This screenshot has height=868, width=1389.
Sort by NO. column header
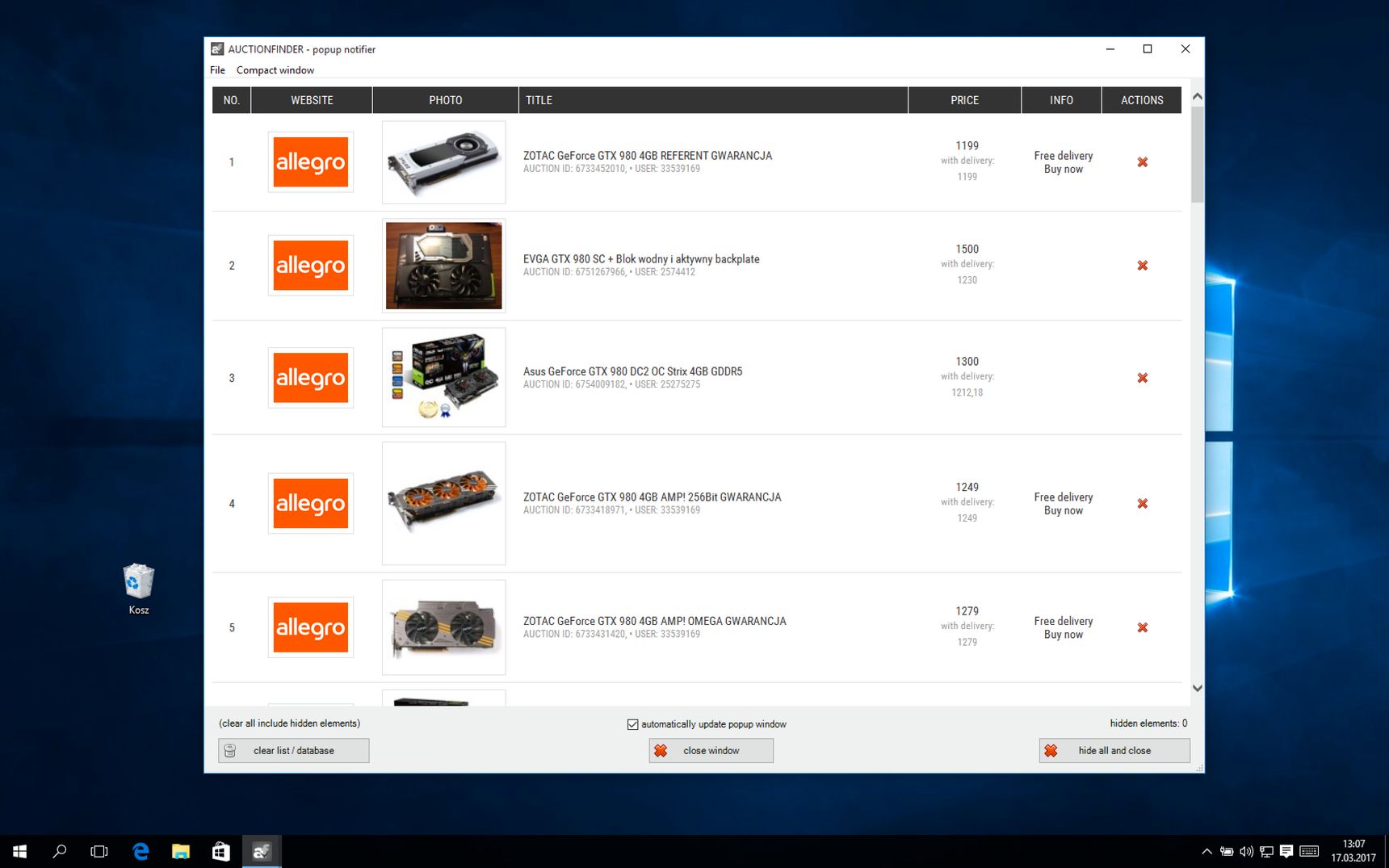click(x=232, y=100)
